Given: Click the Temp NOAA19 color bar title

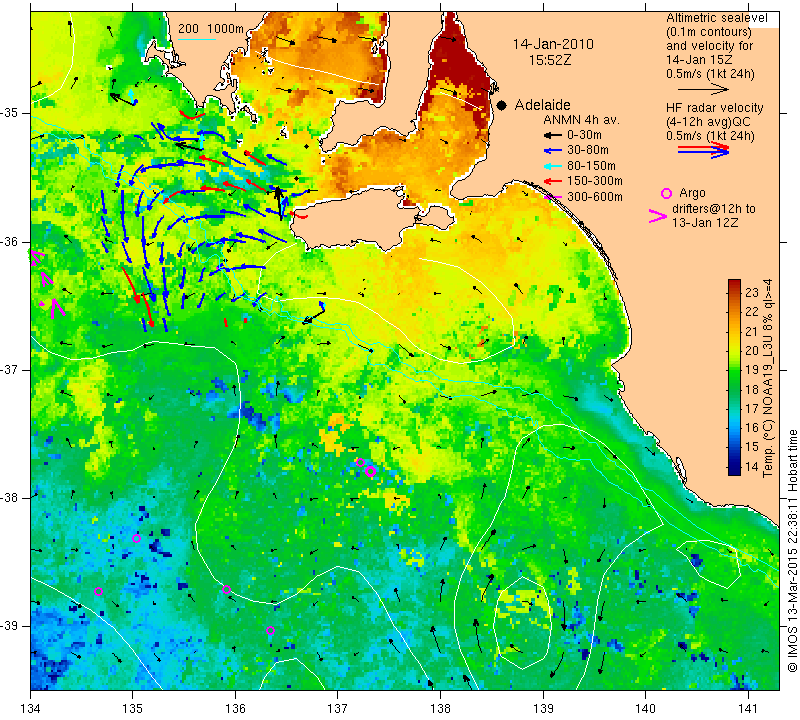Looking at the screenshot, I should tap(768, 378).
